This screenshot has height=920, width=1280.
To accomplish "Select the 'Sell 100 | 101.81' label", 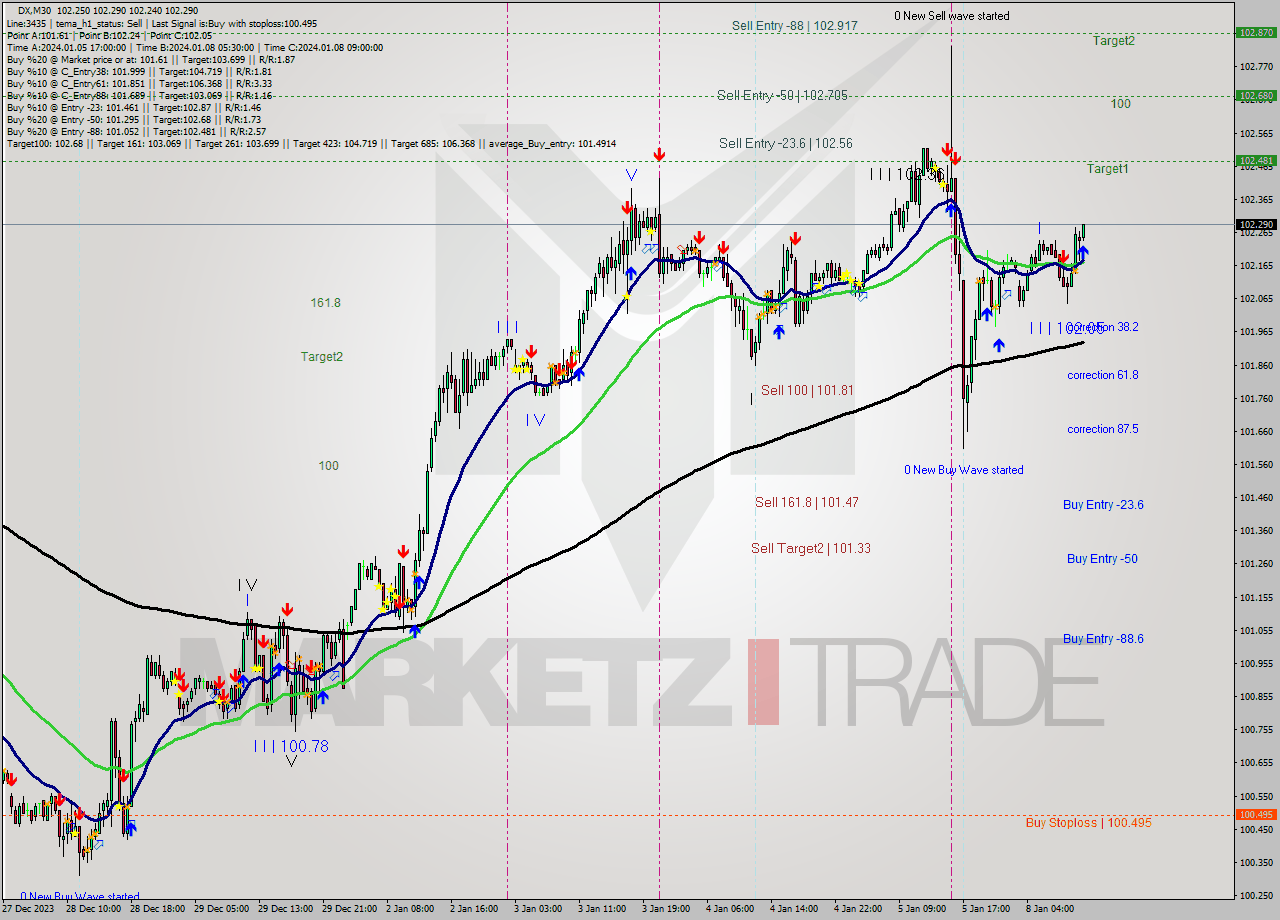I will 807,390.
